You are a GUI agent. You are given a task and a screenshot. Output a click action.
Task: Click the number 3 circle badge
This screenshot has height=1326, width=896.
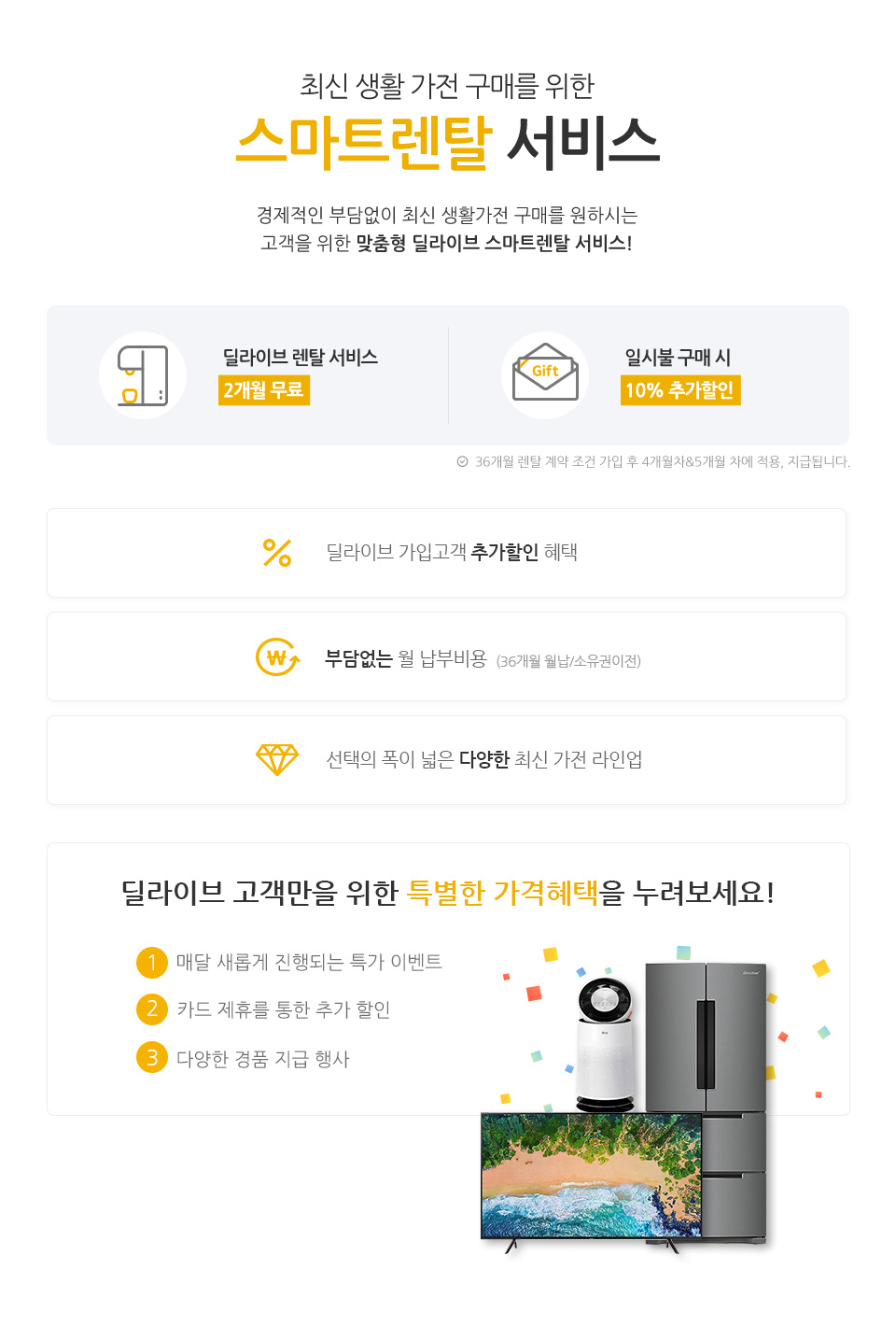(x=152, y=1058)
